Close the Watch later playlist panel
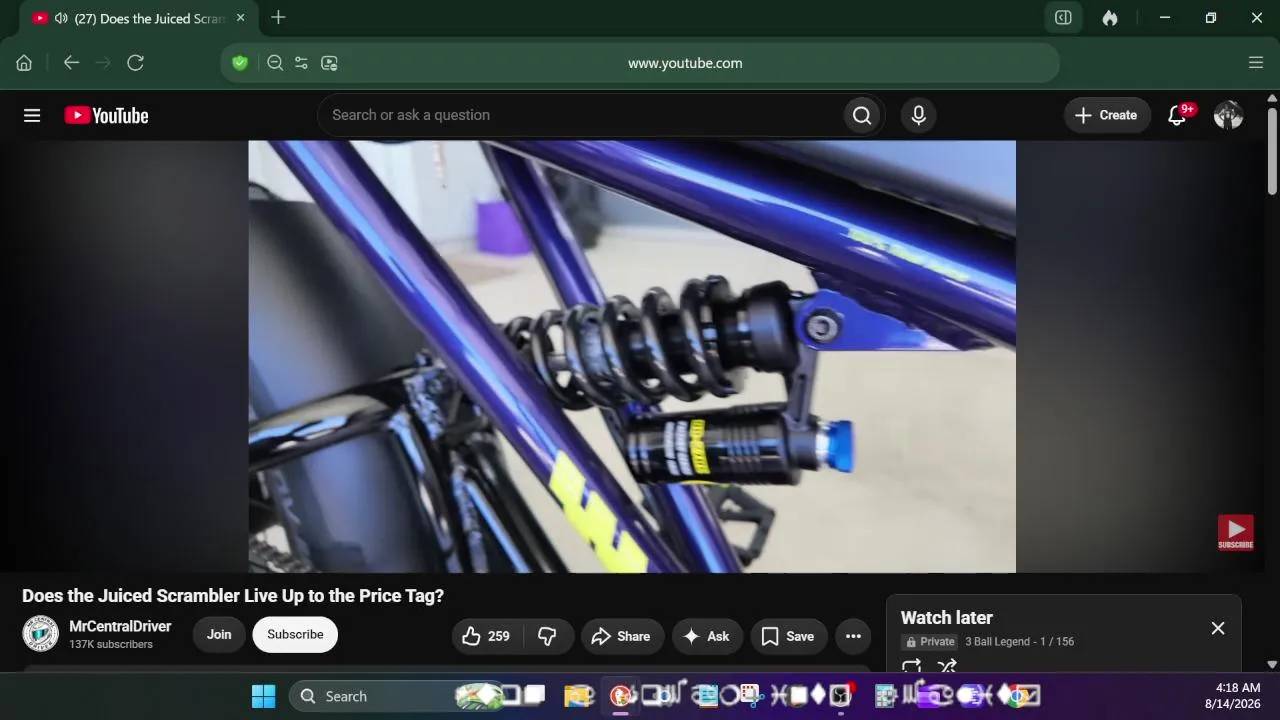 (1218, 628)
